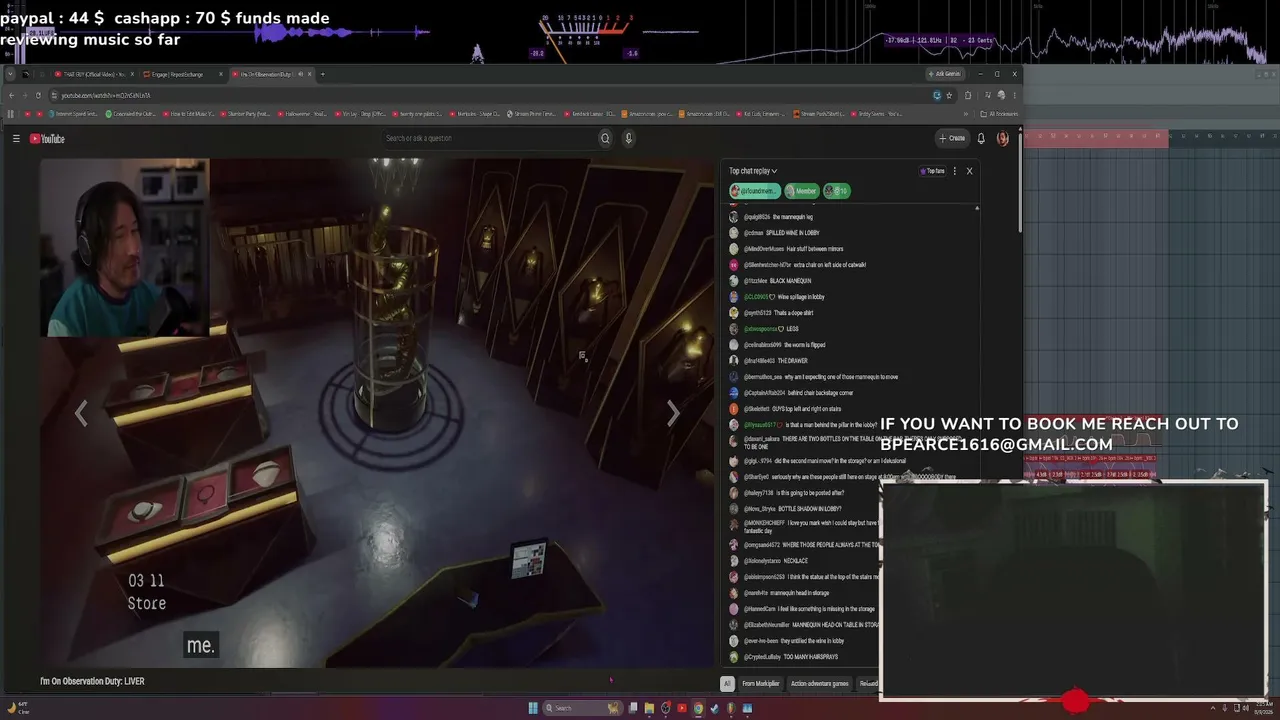Focus the YouTube search box

coord(490,138)
